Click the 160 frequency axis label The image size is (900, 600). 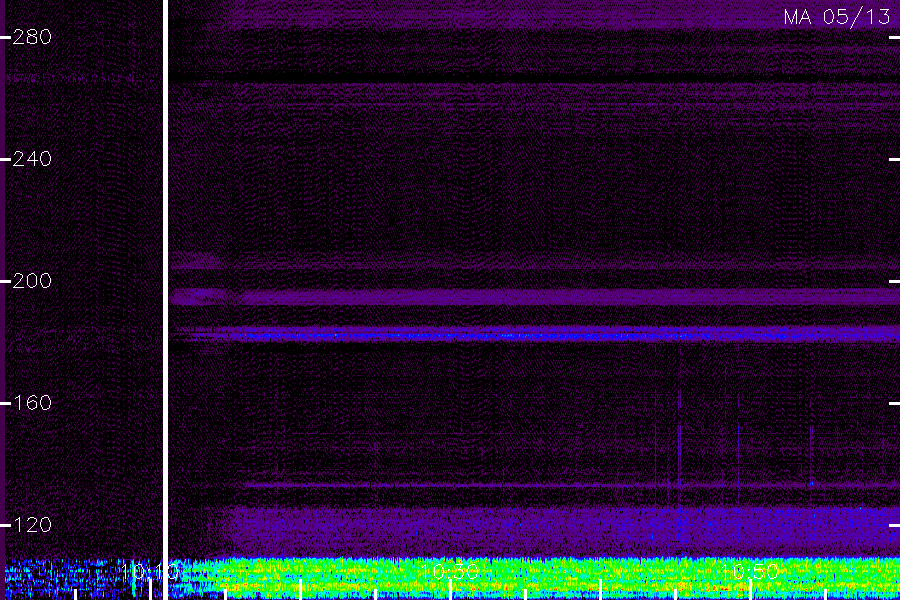[32, 403]
